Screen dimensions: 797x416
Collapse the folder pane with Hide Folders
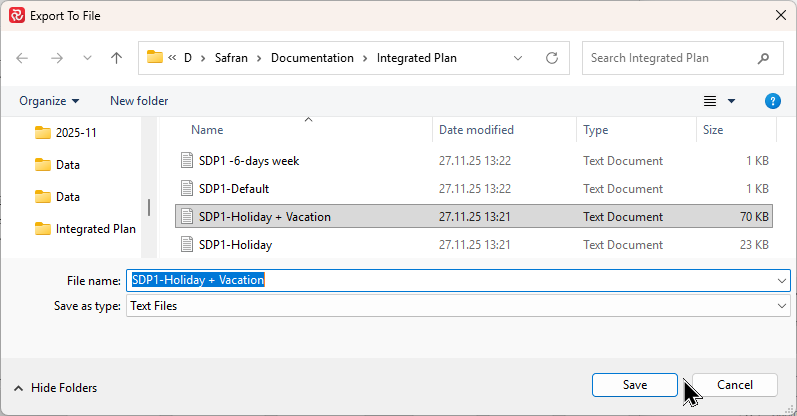(x=55, y=388)
